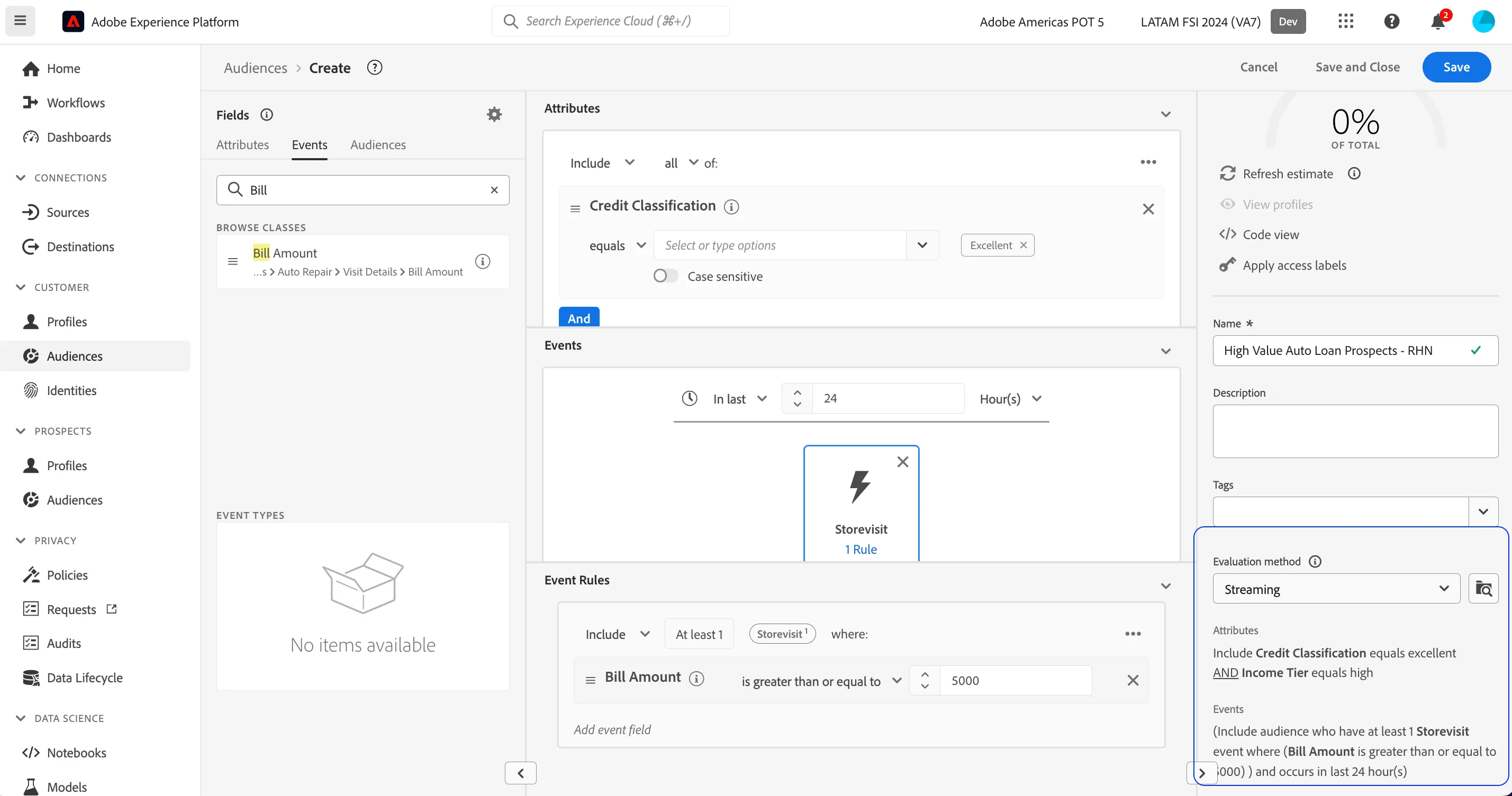Image resolution: width=1512 pixels, height=796 pixels.
Task: Collapse the CONNECTIONS nav group
Action: pyautogui.click(x=21, y=178)
